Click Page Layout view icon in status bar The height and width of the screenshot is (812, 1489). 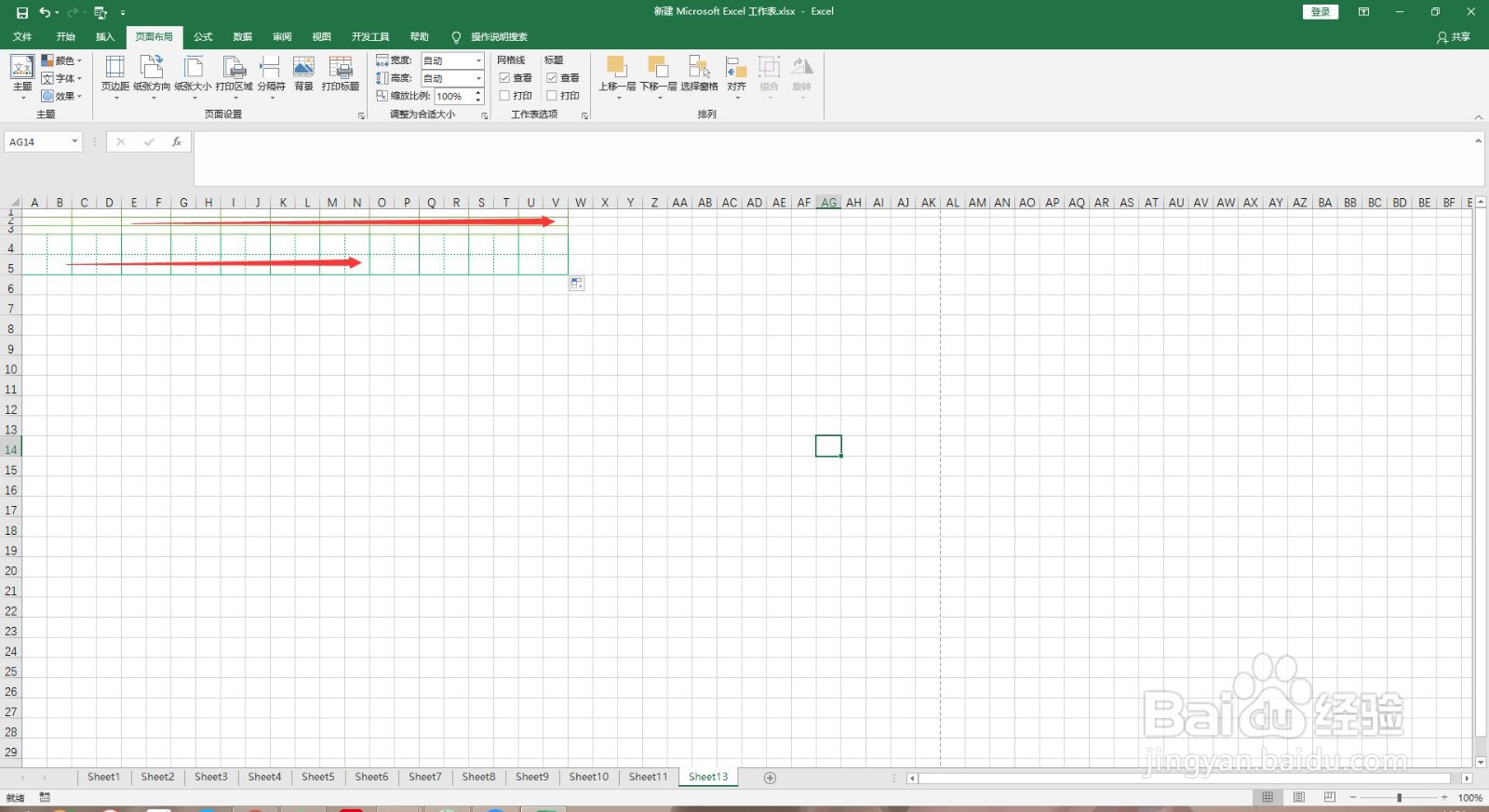pos(1299,797)
